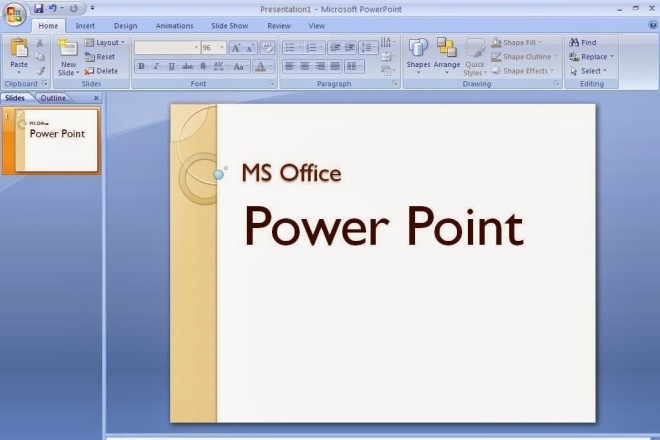Viewport: 660px width, 440px height.
Task: Open the Office Button orb
Action: 14,14
